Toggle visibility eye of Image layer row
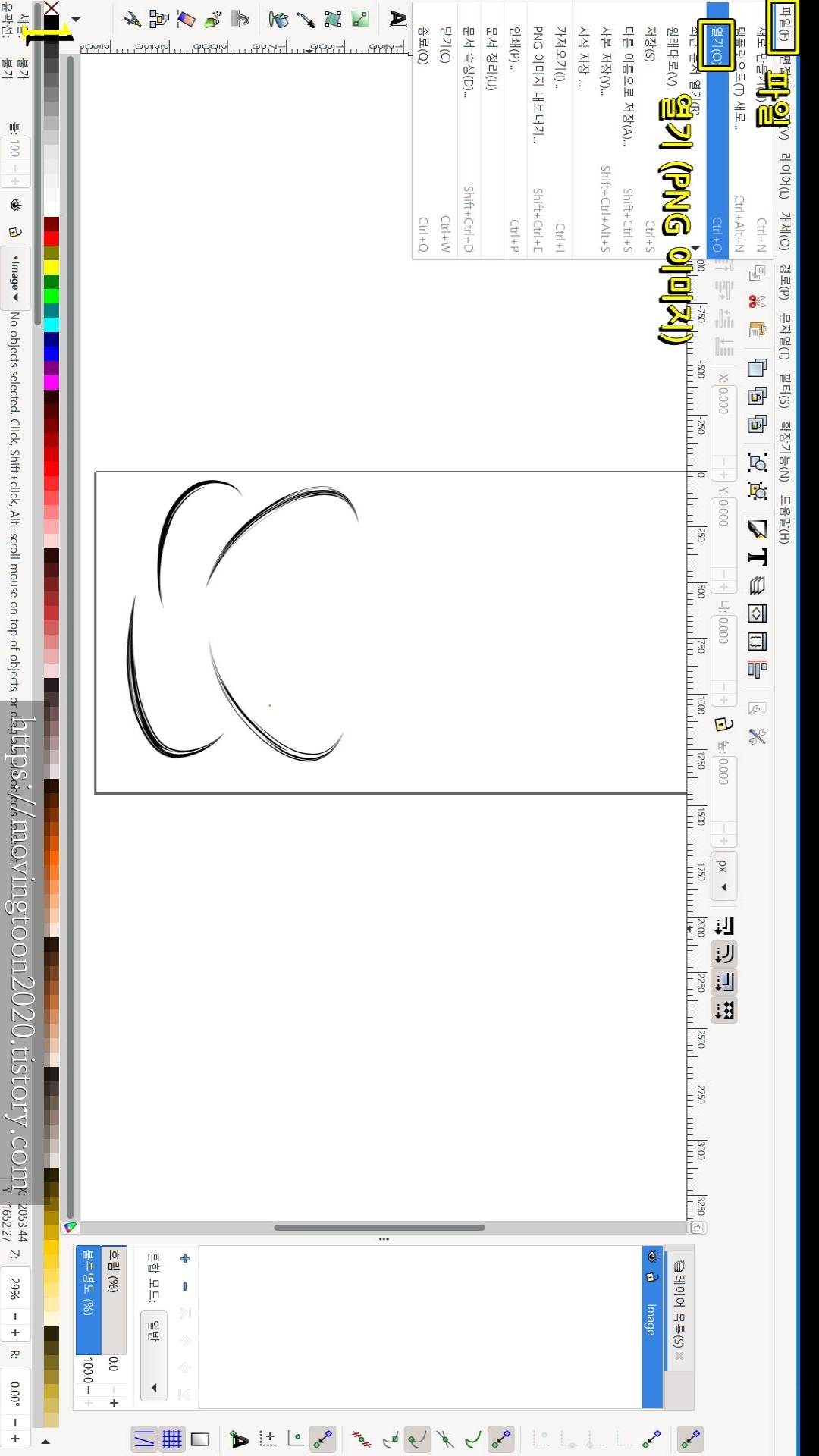This screenshot has width=819, height=1456. (x=652, y=1256)
